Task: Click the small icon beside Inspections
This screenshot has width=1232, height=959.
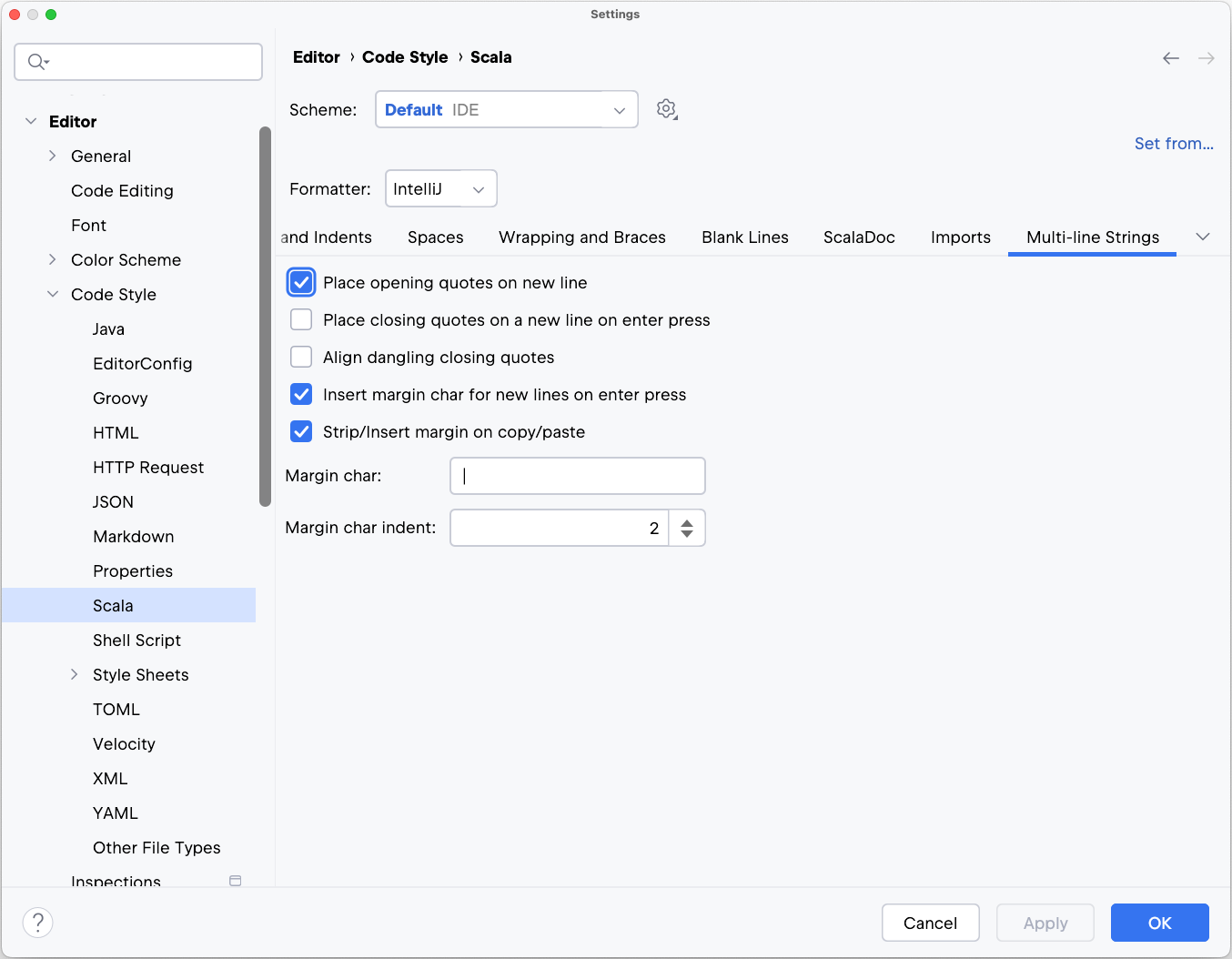Action: coord(235,881)
